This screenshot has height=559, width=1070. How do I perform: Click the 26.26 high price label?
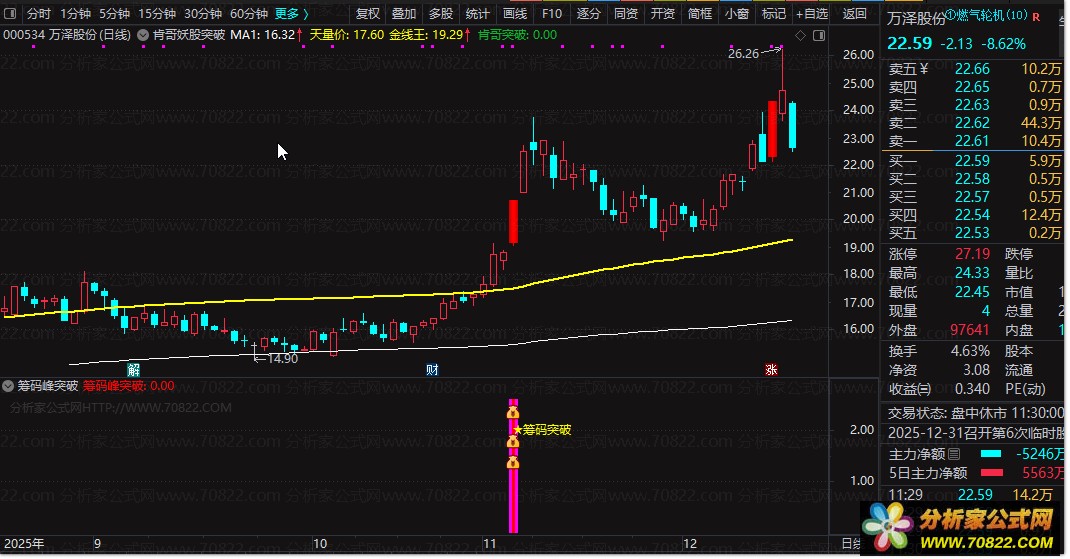(x=743, y=53)
